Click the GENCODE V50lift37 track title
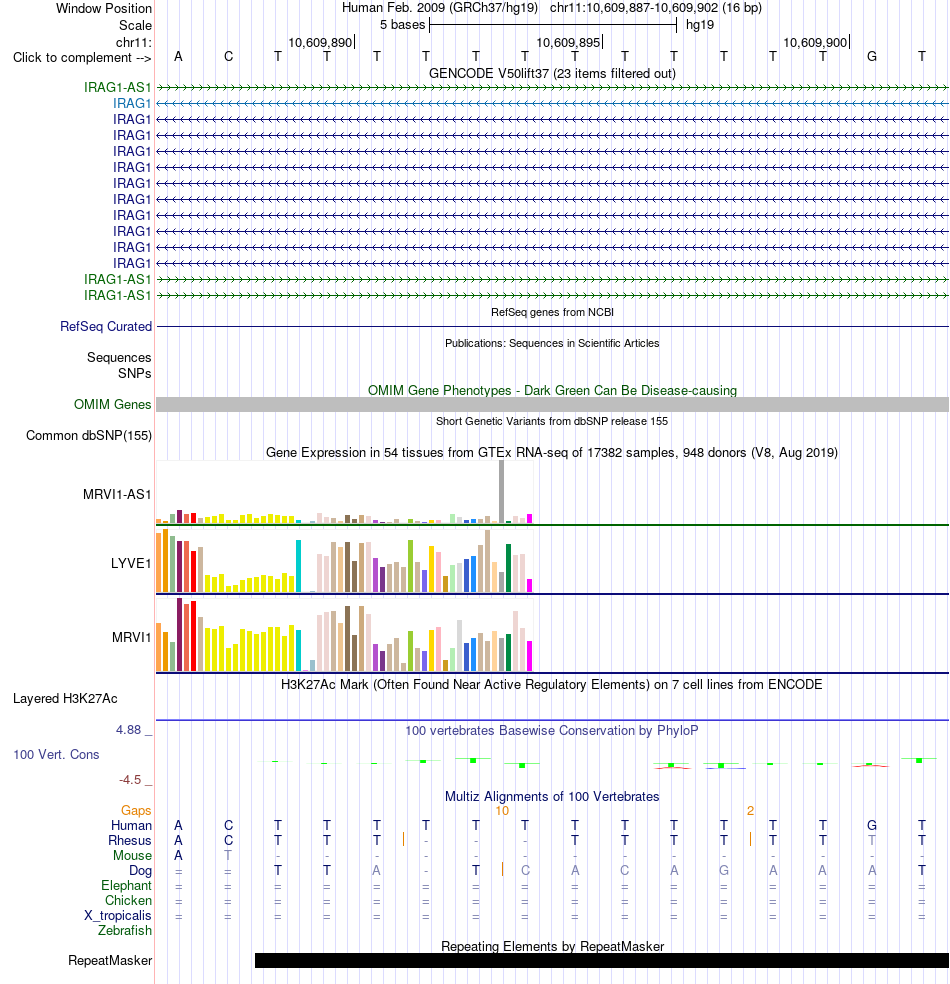 click(552, 73)
